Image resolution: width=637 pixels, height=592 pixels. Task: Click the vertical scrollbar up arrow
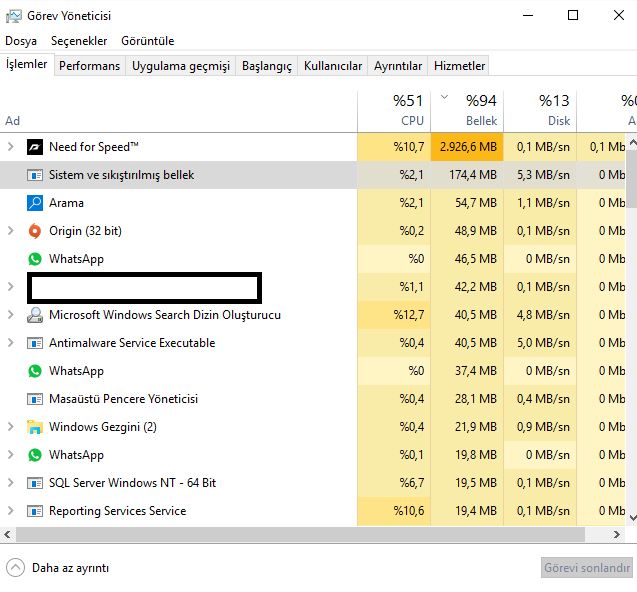(633, 142)
